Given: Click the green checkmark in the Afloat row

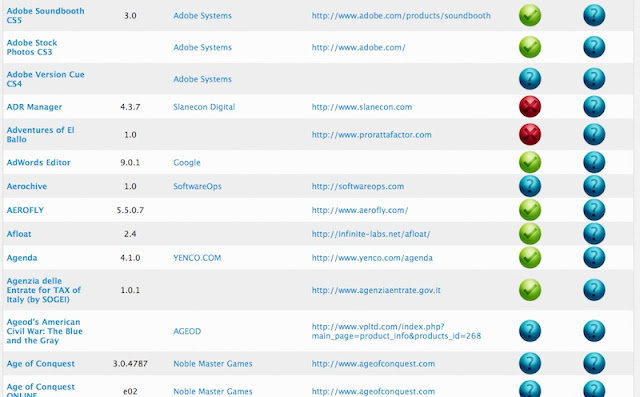Looking at the screenshot, I should click(530, 234).
